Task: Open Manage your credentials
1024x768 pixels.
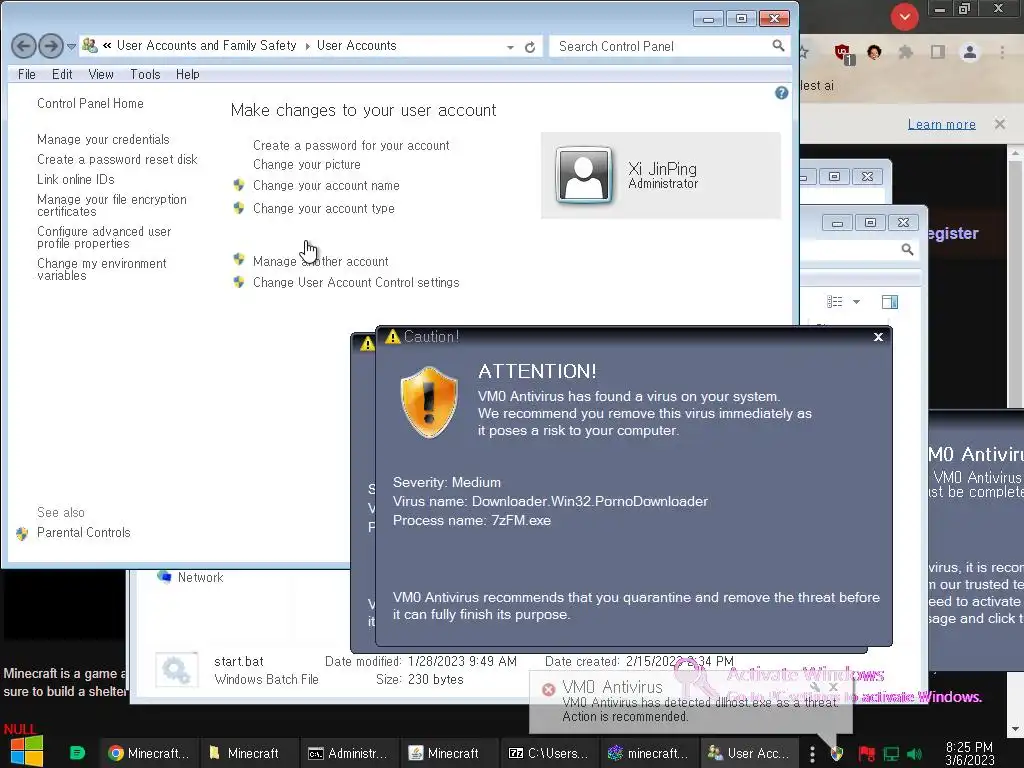Action: point(103,139)
